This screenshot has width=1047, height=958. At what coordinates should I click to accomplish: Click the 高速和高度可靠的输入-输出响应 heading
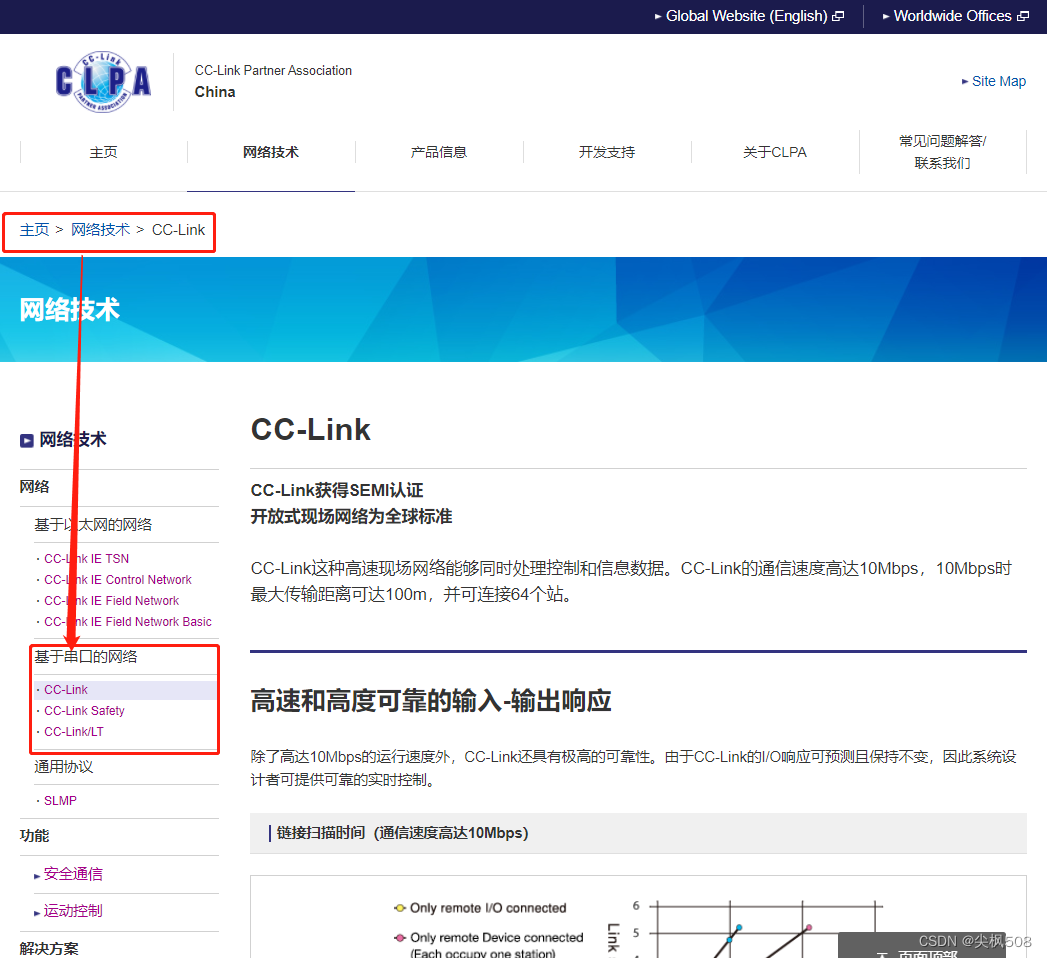tap(431, 701)
